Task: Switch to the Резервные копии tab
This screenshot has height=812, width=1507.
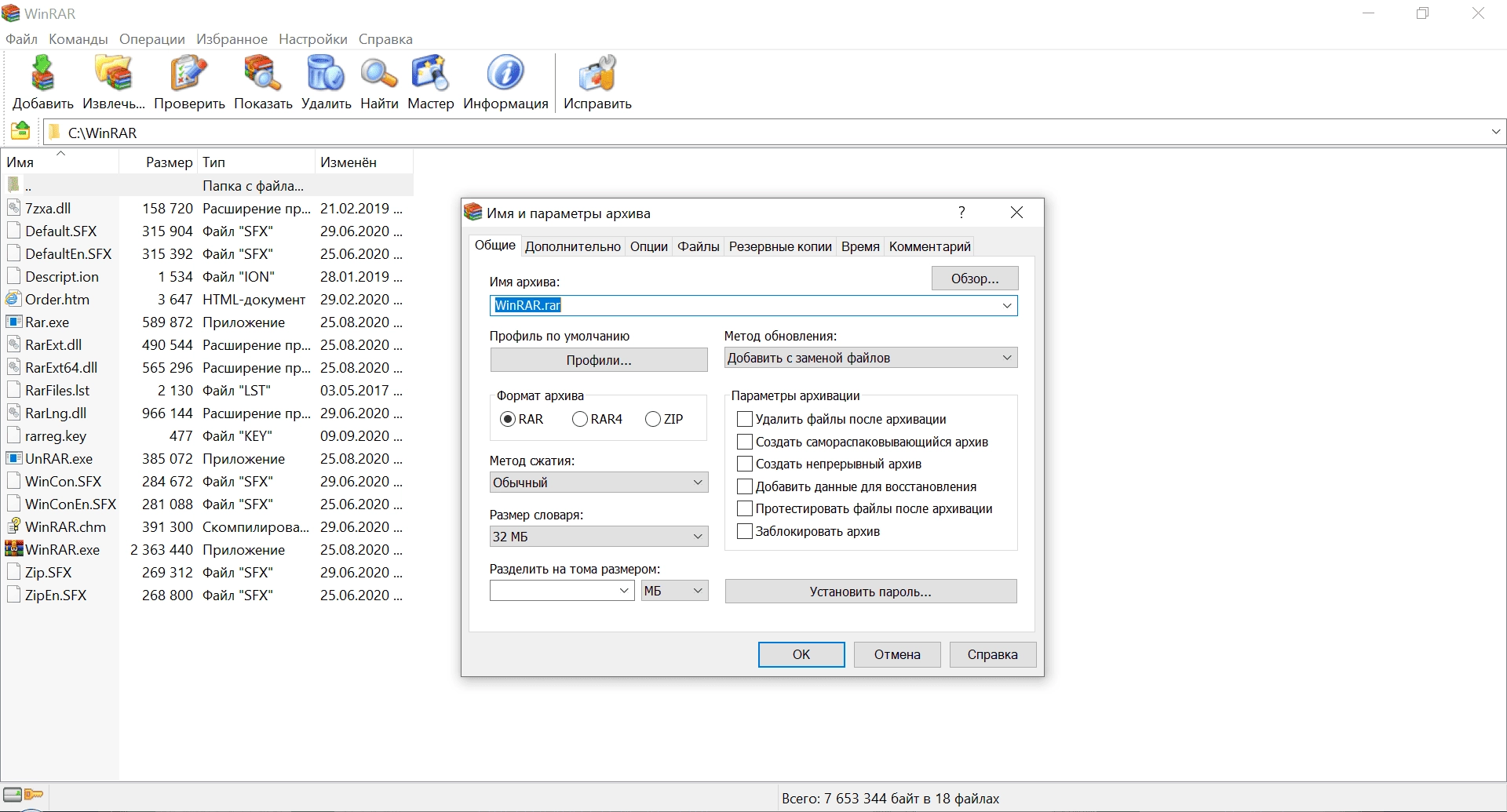Action: [780, 246]
